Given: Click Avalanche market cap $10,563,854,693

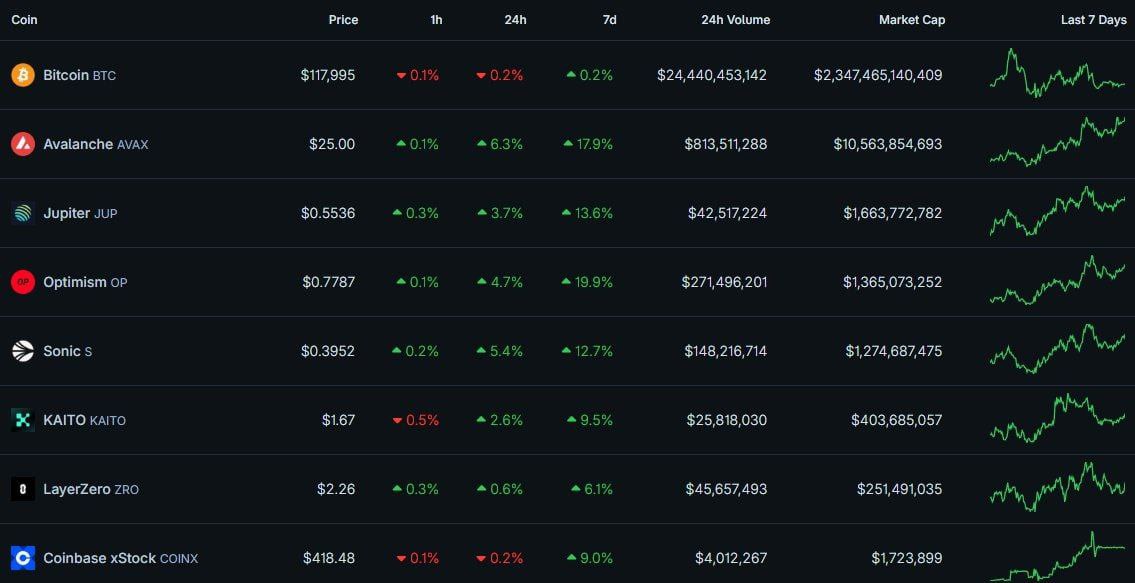Looking at the screenshot, I should (x=887, y=144).
